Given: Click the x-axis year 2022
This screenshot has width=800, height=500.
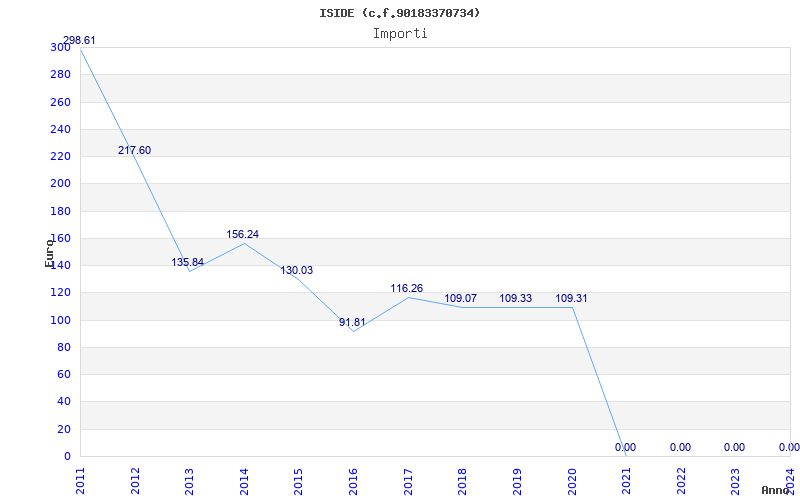Looking at the screenshot, I should tap(681, 482).
